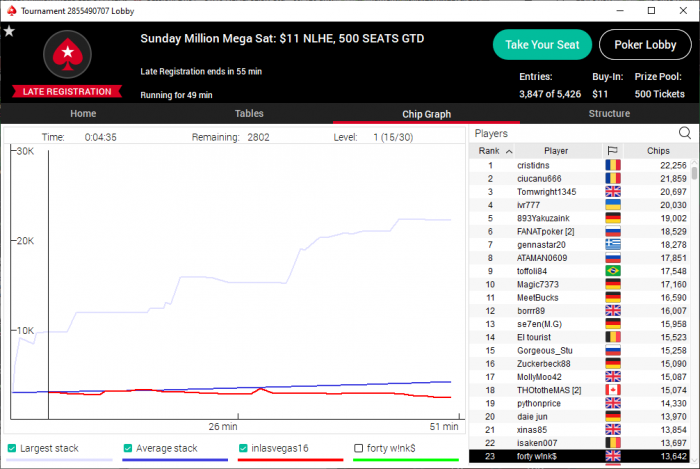The image size is (700, 469).
Task: Click Canada flag beside THOtotheMAS
Action: coord(613,390)
